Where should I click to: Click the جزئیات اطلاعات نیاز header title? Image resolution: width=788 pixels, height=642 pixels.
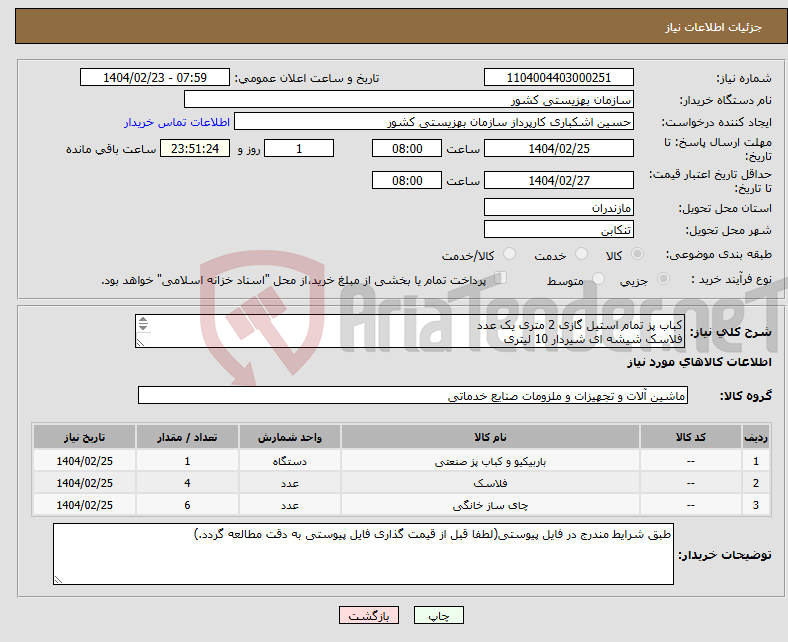click(714, 27)
